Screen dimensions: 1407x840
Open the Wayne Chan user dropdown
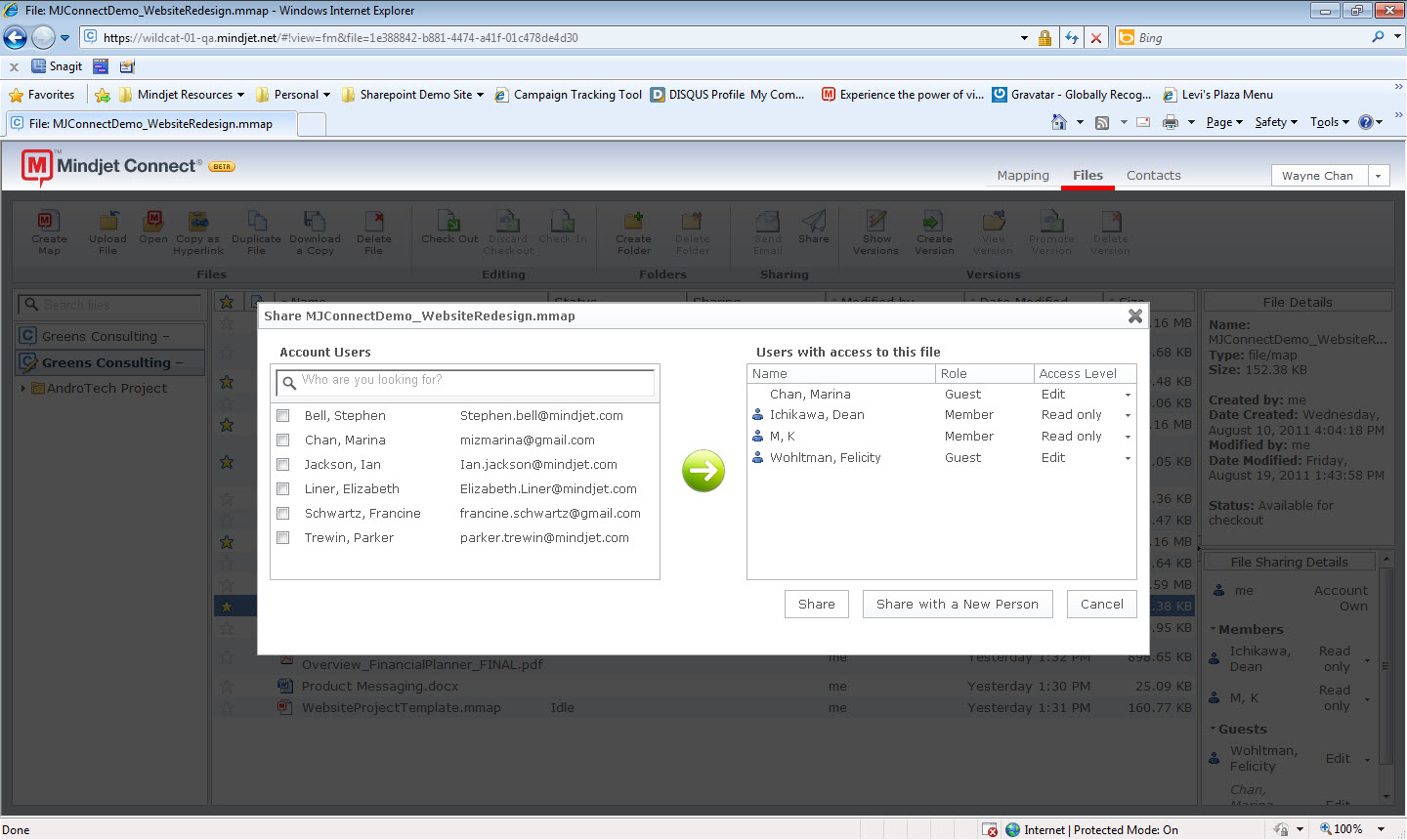pos(1378,176)
